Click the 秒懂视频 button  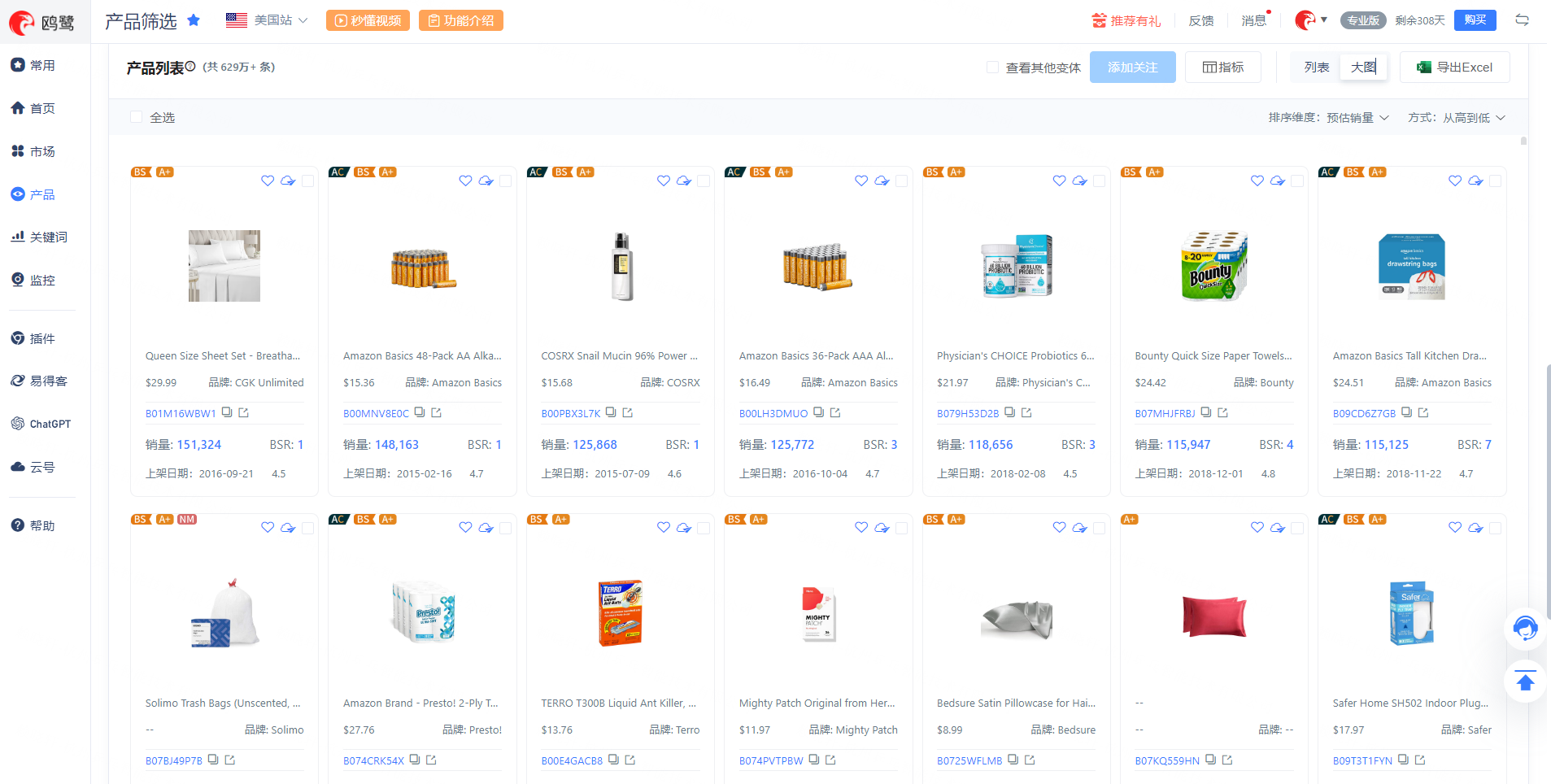tap(368, 20)
